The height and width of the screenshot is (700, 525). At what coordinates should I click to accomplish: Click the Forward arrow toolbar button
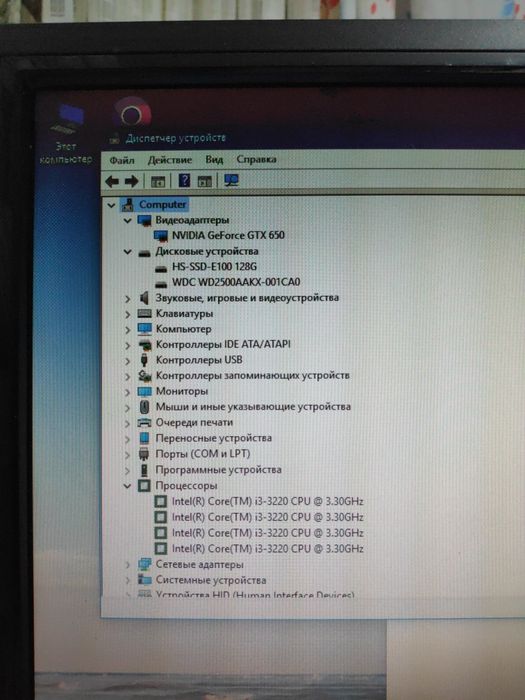coord(132,181)
